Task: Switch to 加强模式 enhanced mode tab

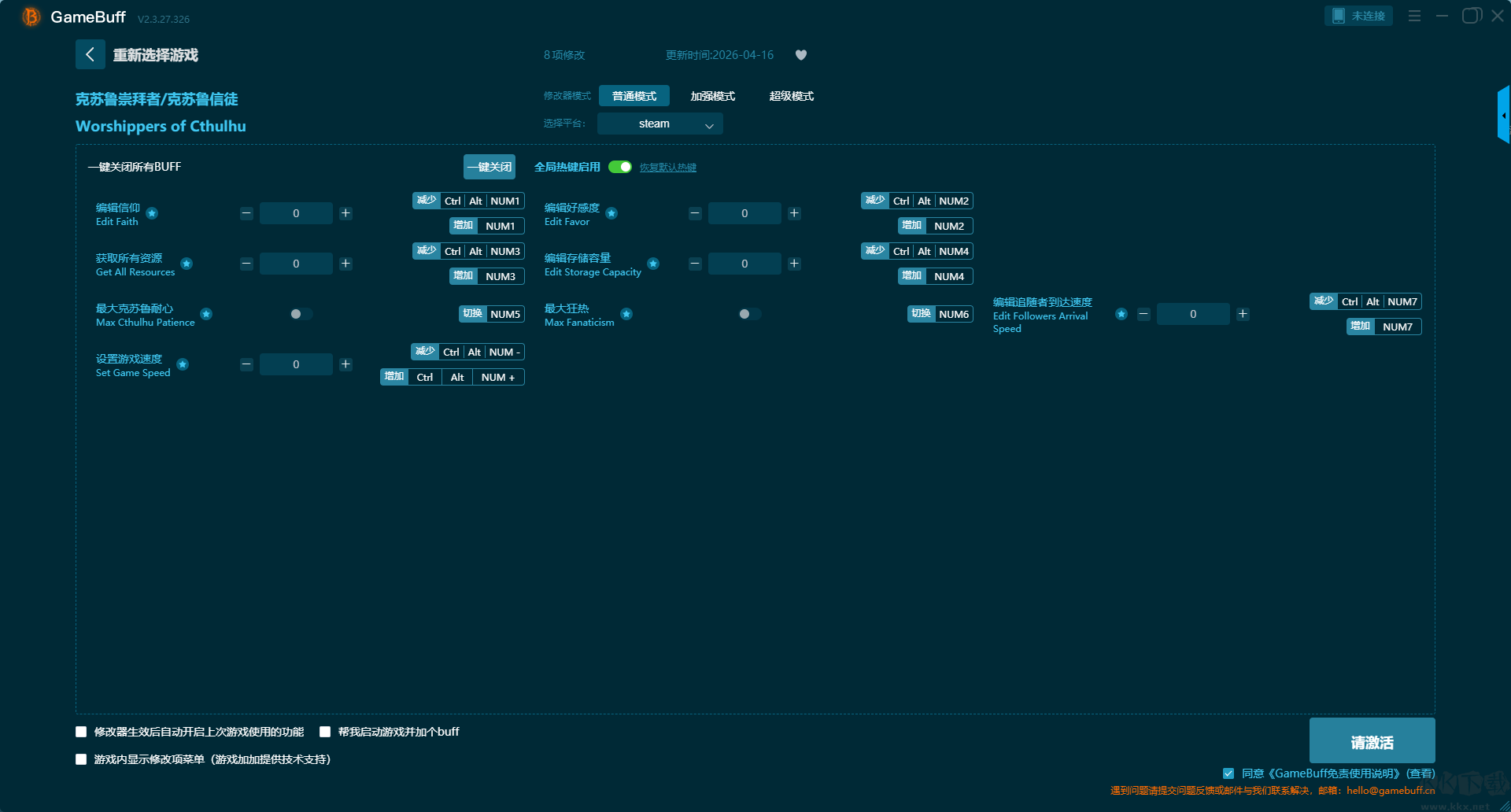Action: (713, 96)
